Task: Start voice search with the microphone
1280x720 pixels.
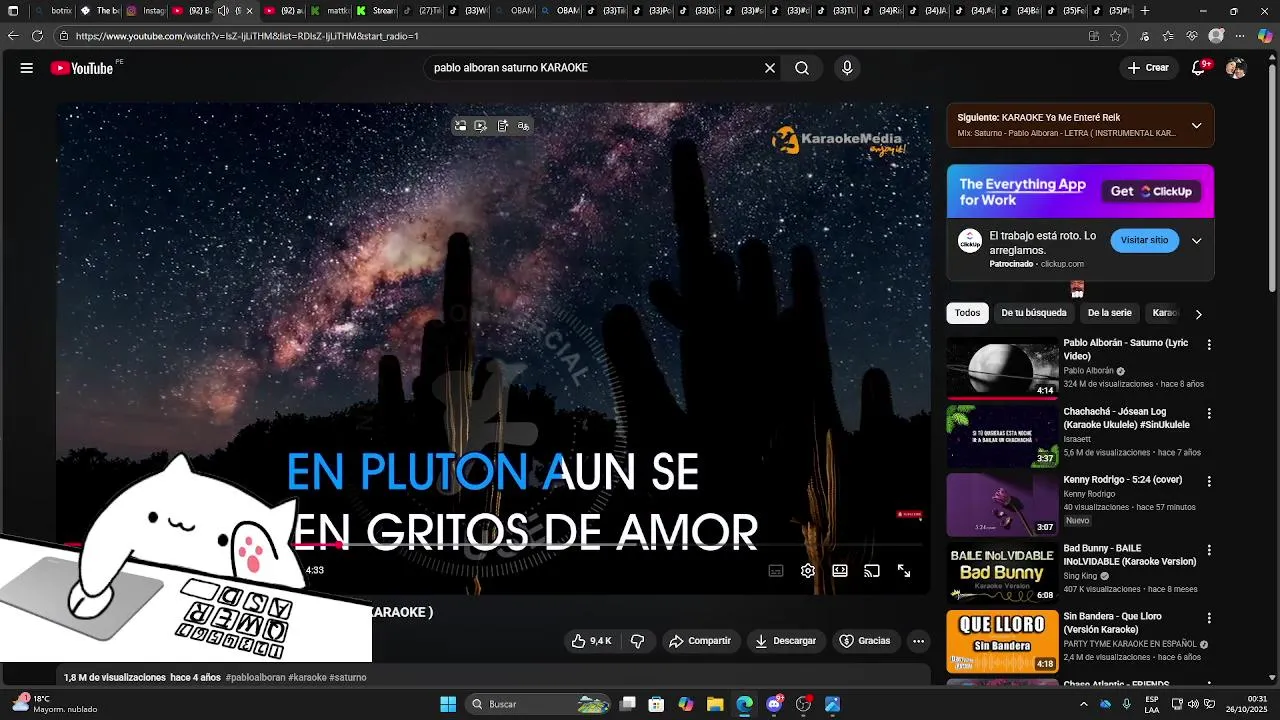Action: point(847,68)
